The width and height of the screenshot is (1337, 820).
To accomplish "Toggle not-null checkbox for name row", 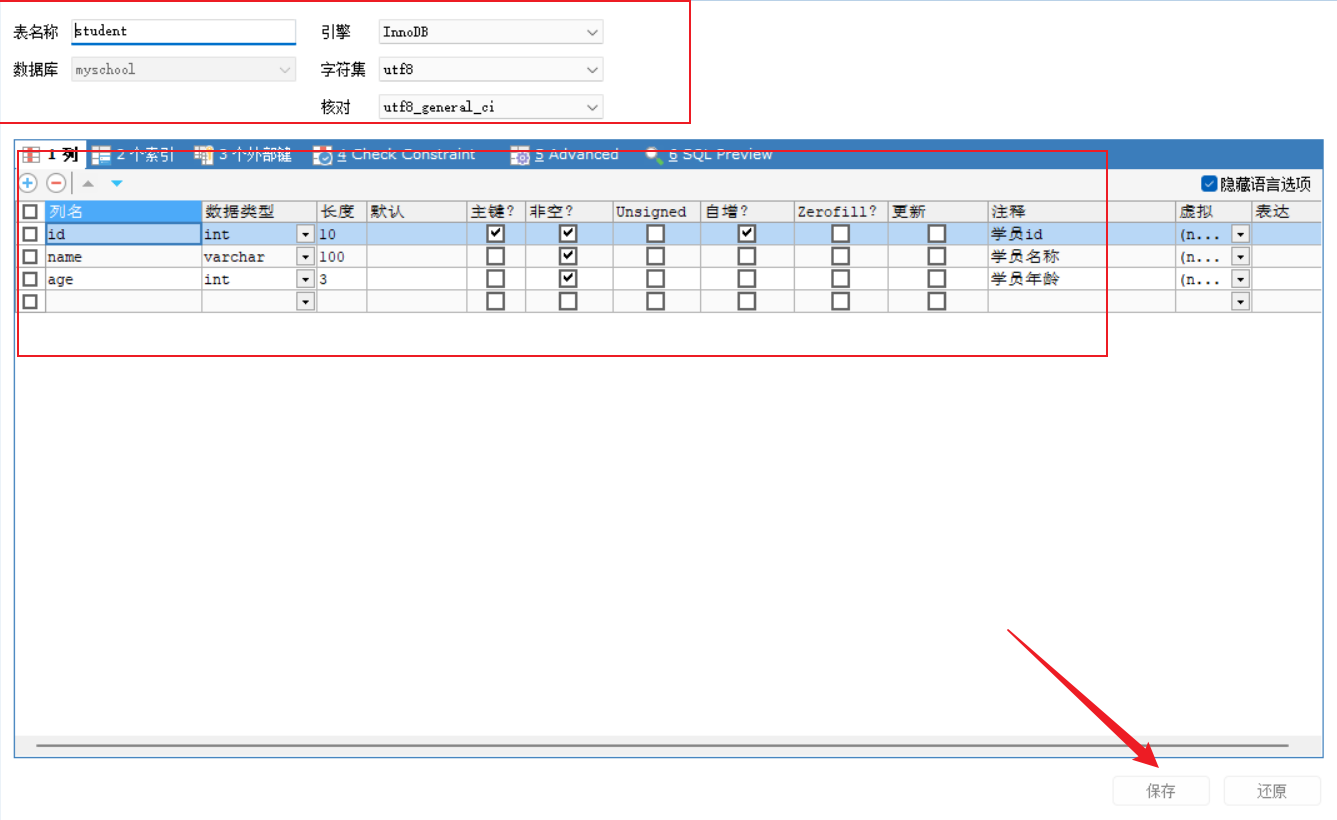I will point(568,256).
